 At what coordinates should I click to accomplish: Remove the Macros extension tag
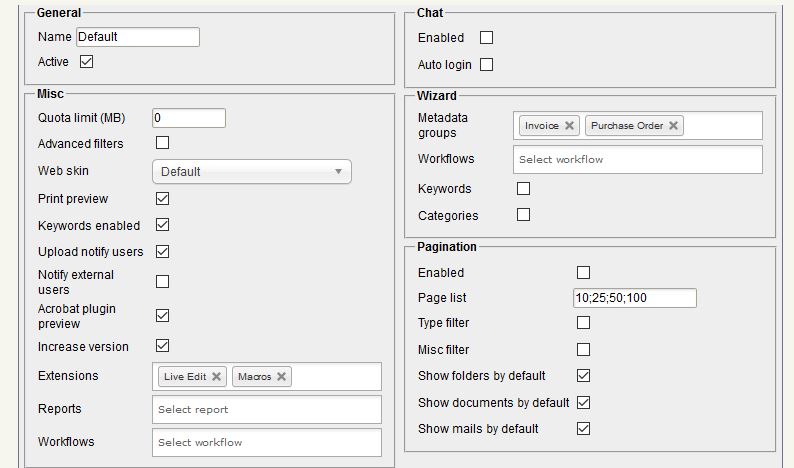282,377
